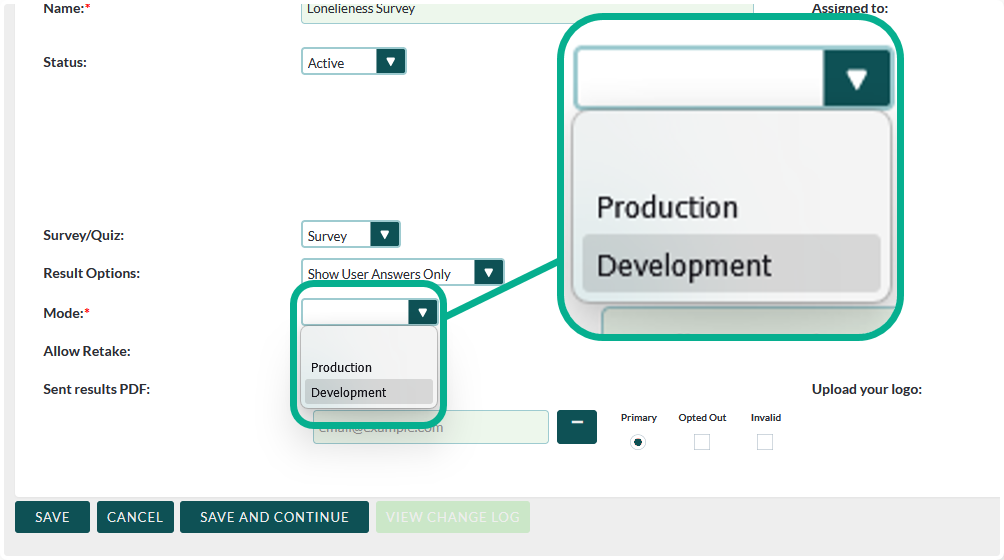Open the Show User Answers Only dropdown
This screenshot has height=560, width=1004.
click(x=388, y=273)
